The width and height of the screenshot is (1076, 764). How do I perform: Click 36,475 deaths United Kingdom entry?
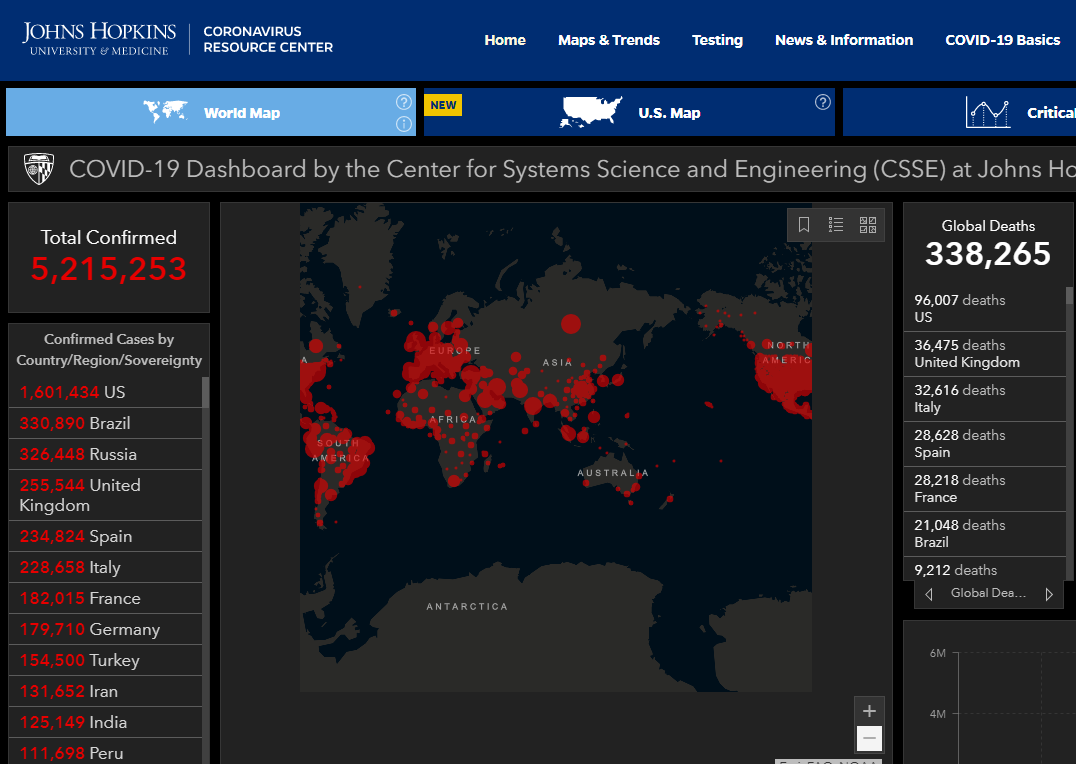click(984, 354)
